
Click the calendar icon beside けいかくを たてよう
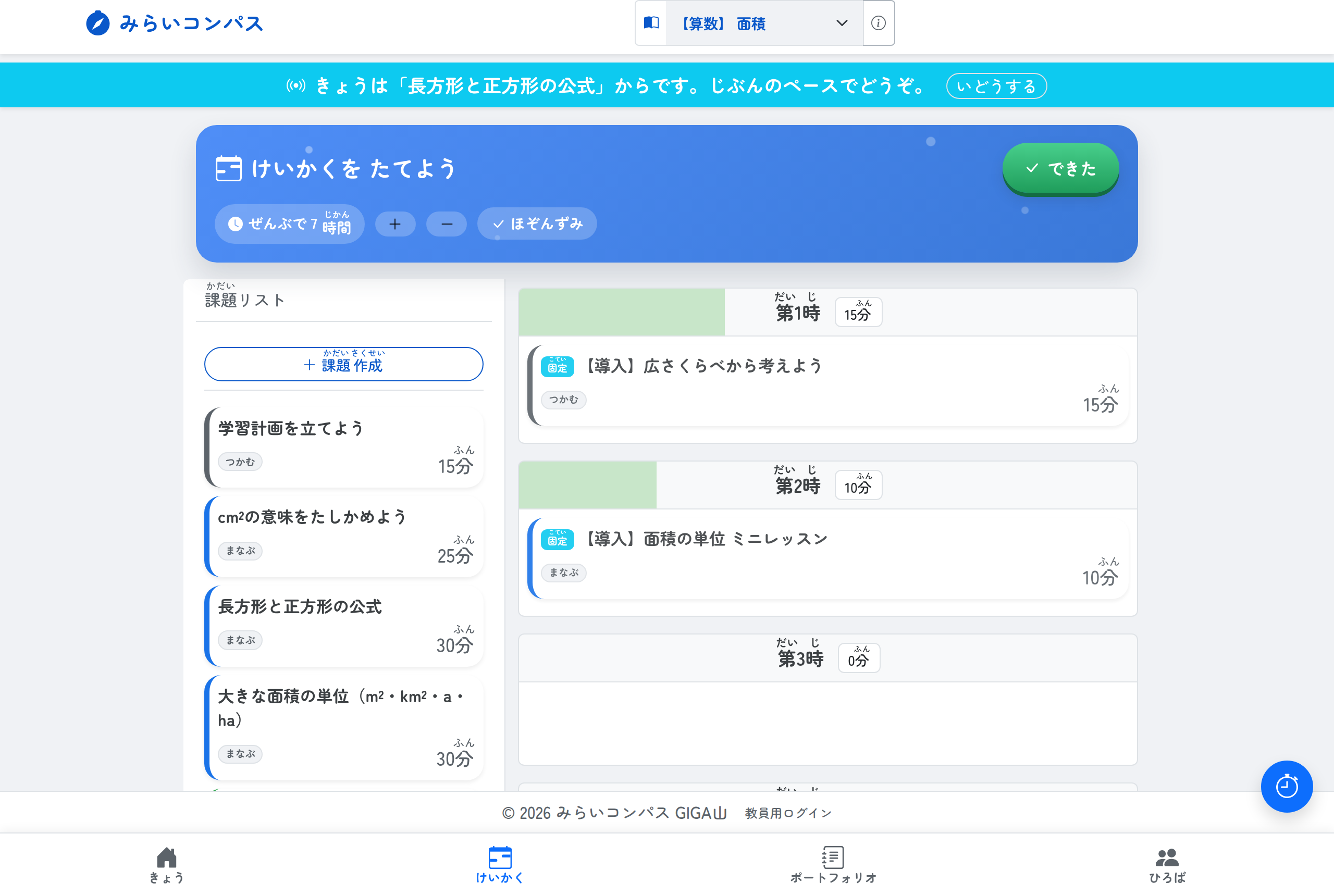(229, 169)
